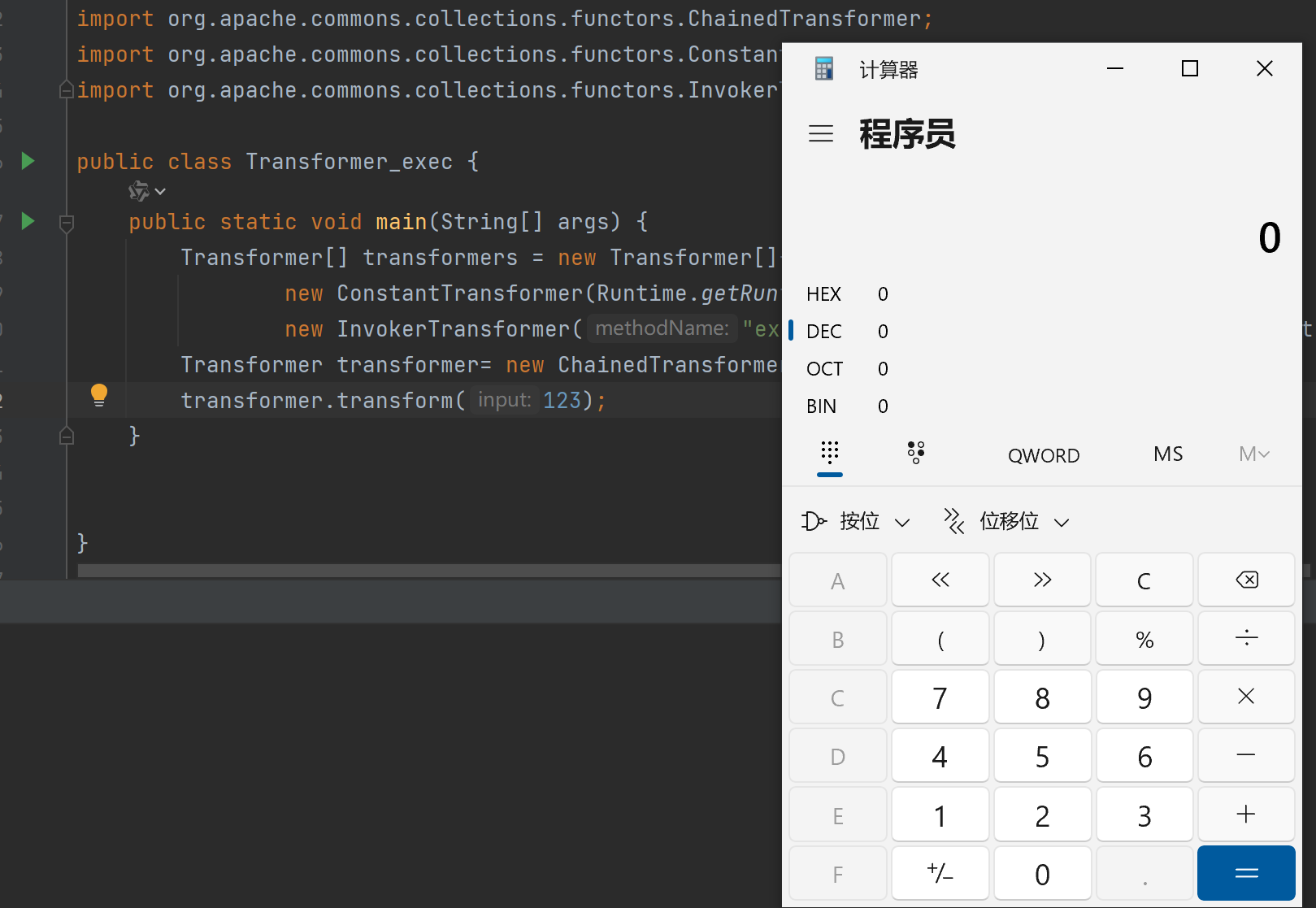Click the open parenthesis key

pos(940,638)
